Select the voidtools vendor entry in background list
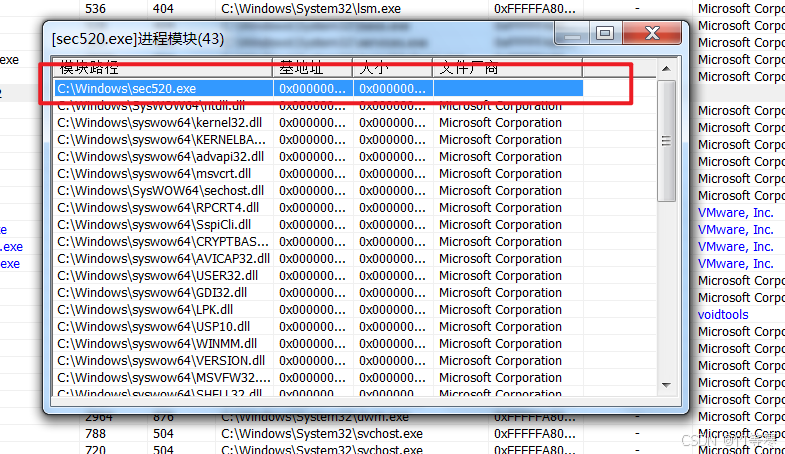The height and width of the screenshot is (454, 785). point(723,314)
